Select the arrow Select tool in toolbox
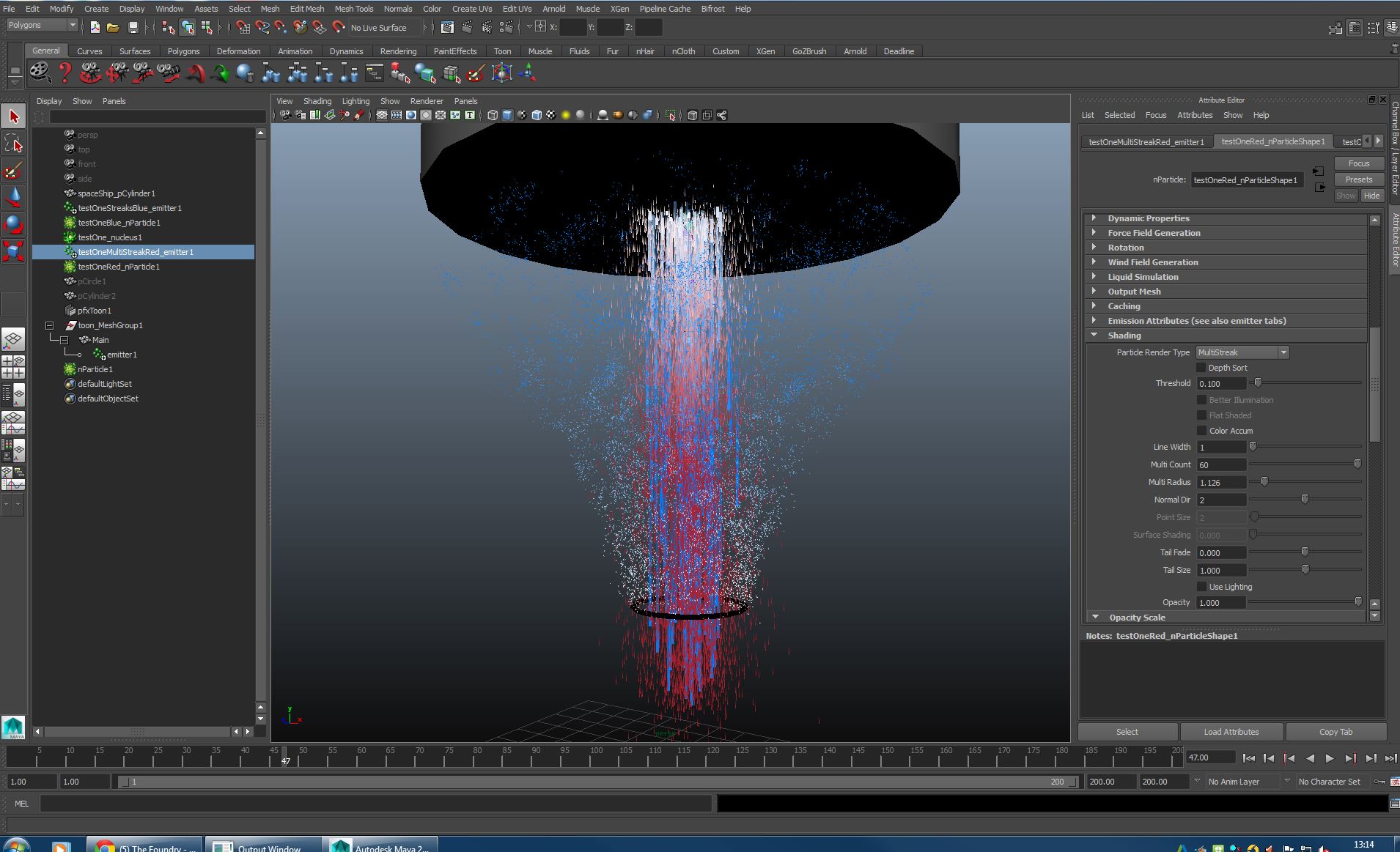The width and height of the screenshot is (1400, 852). [x=13, y=116]
